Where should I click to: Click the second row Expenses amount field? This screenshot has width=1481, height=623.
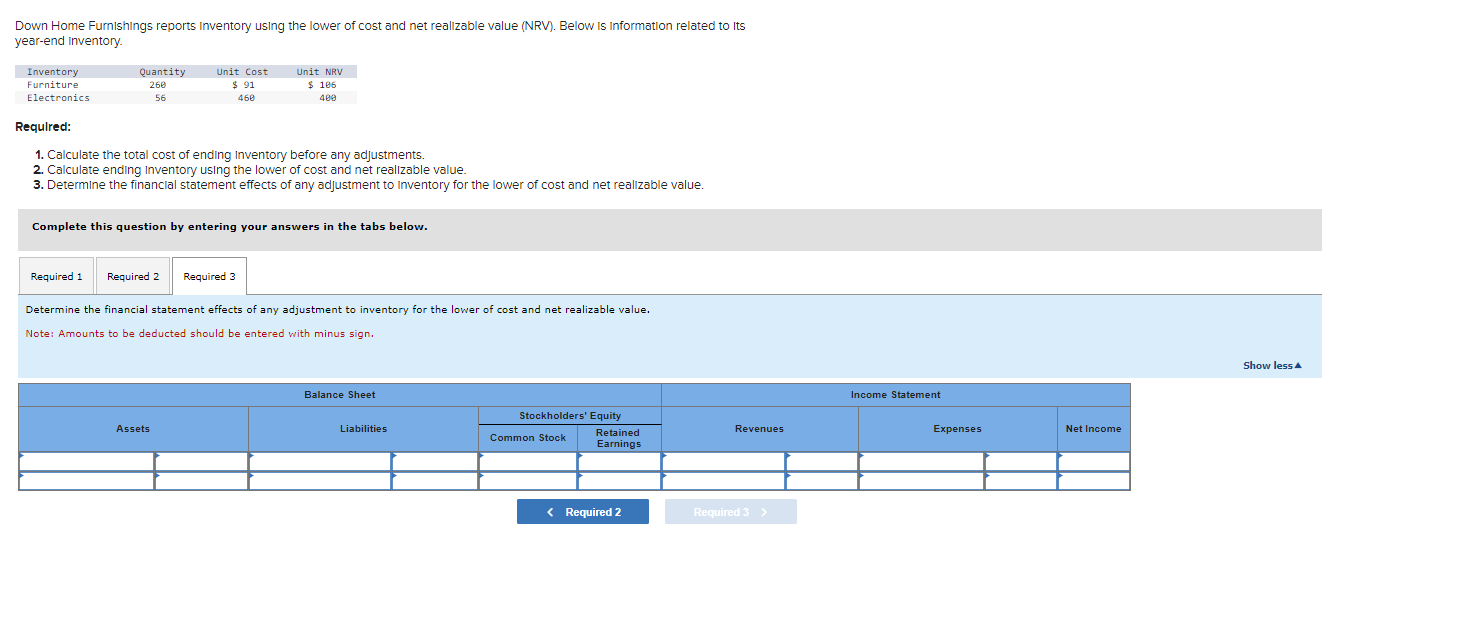pyautogui.click(x=1020, y=481)
